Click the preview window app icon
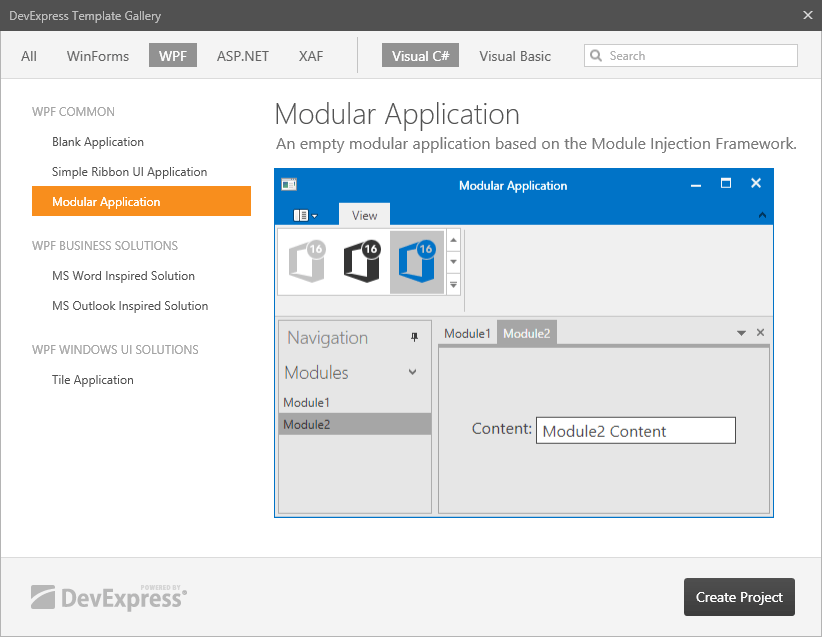Viewport: 822px width, 637px height. pyautogui.click(x=289, y=184)
